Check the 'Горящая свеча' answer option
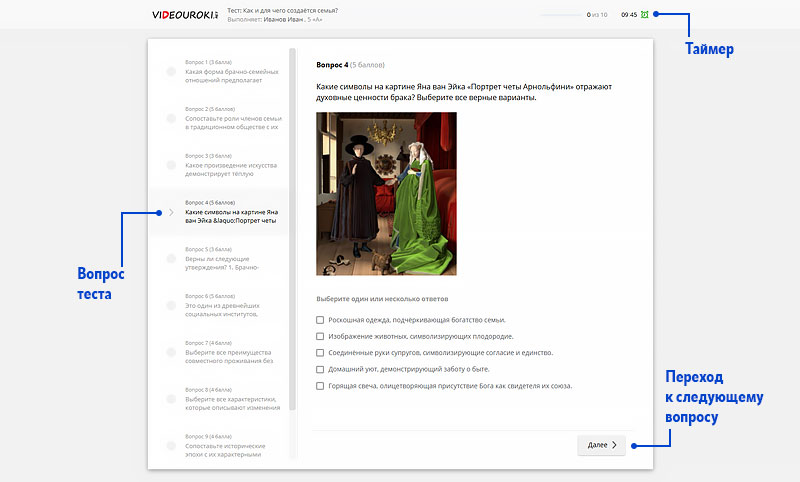 coord(320,386)
